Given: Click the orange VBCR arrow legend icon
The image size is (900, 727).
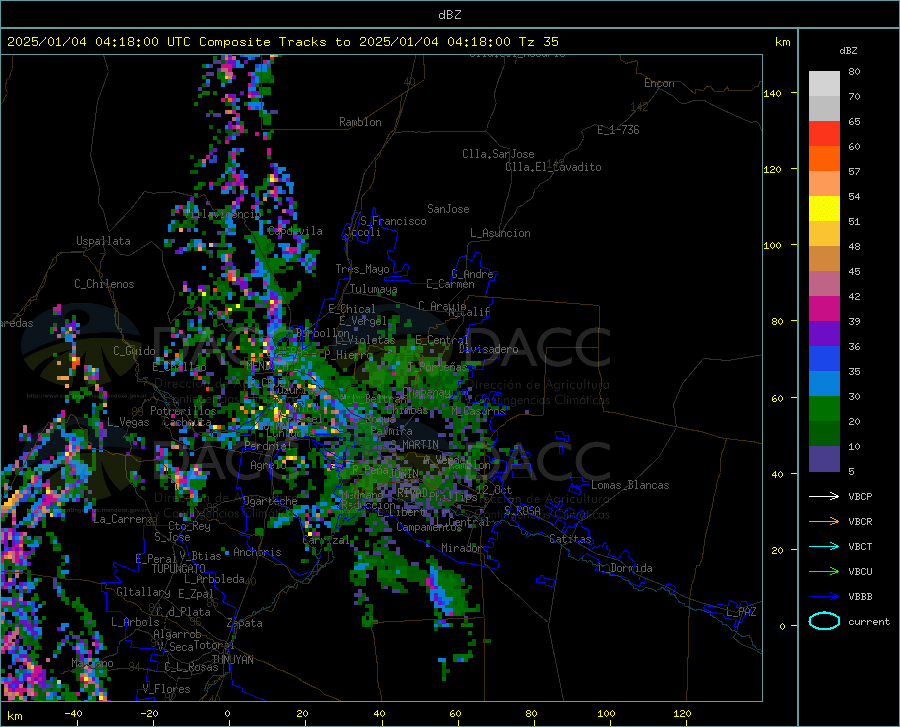Looking at the screenshot, I should click(x=824, y=522).
